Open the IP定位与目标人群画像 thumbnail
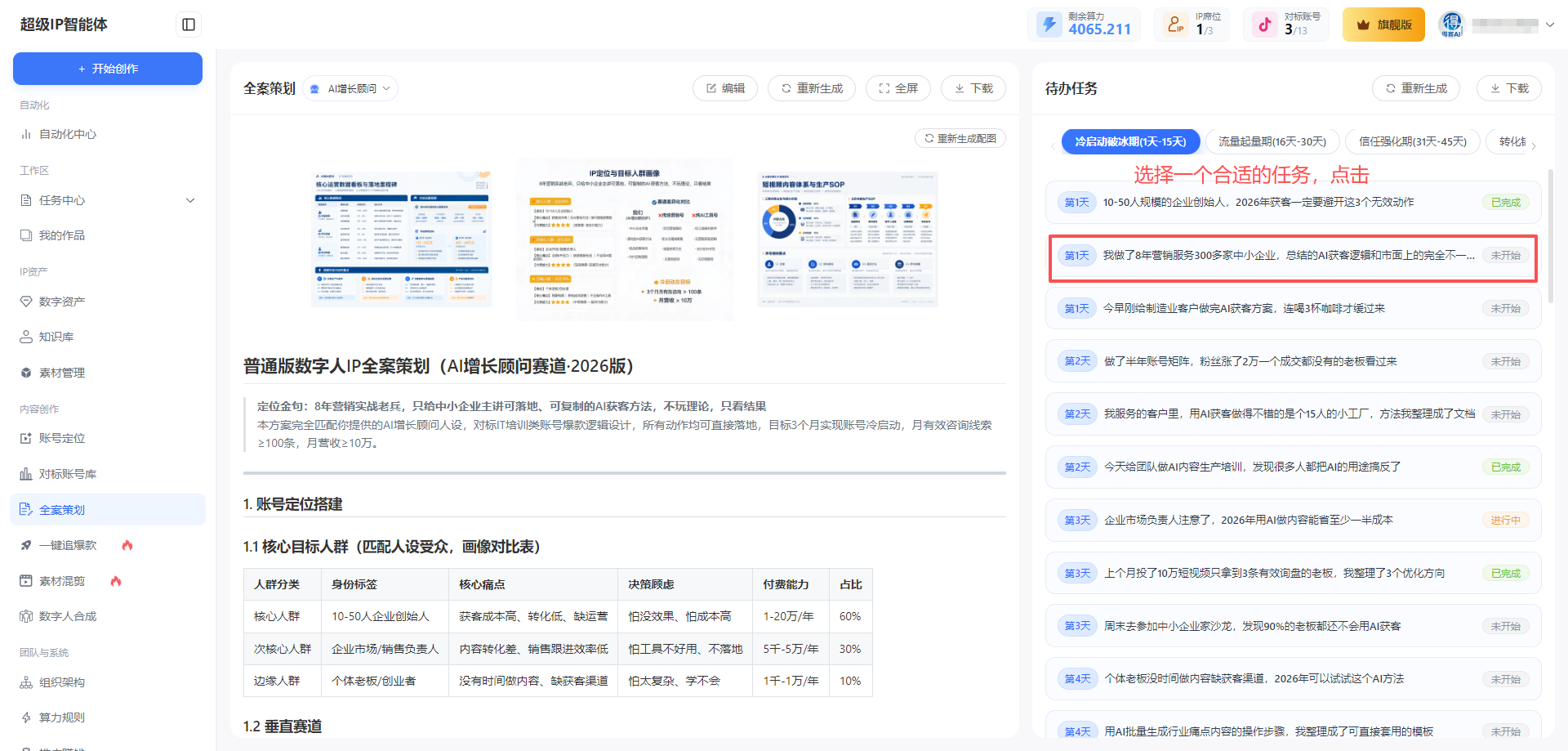This screenshot has width=1568, height=751. [625, 239]
